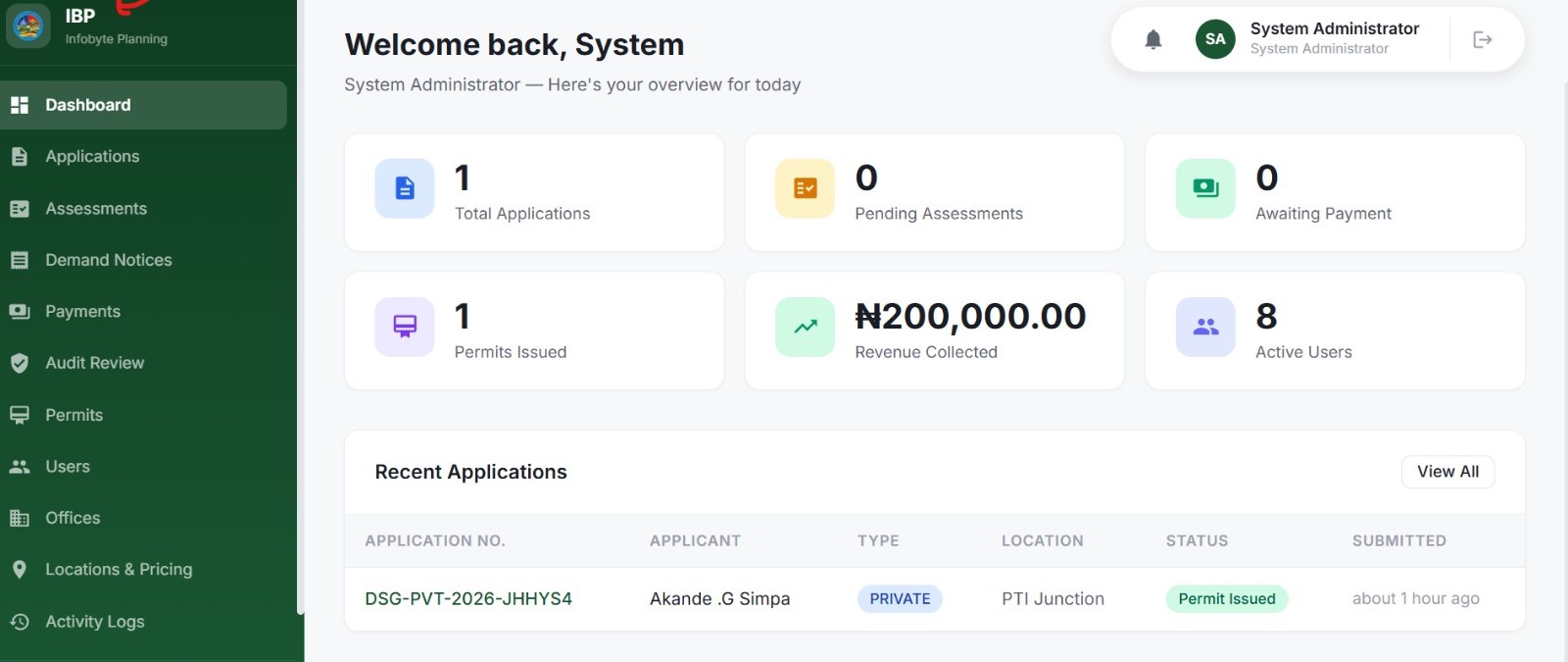The width and height of the screenshot is (1568, 662).
Task: Click the Permits certificate icon in sidebar
Action: [x=20, y=415]
